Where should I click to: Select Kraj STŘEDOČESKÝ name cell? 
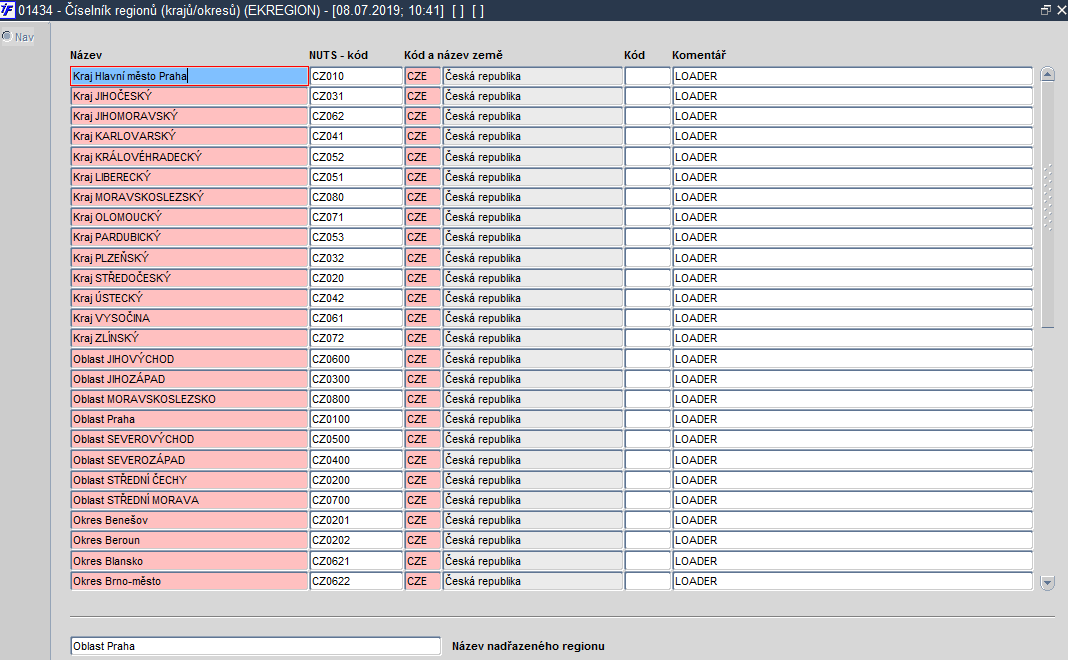189,278
